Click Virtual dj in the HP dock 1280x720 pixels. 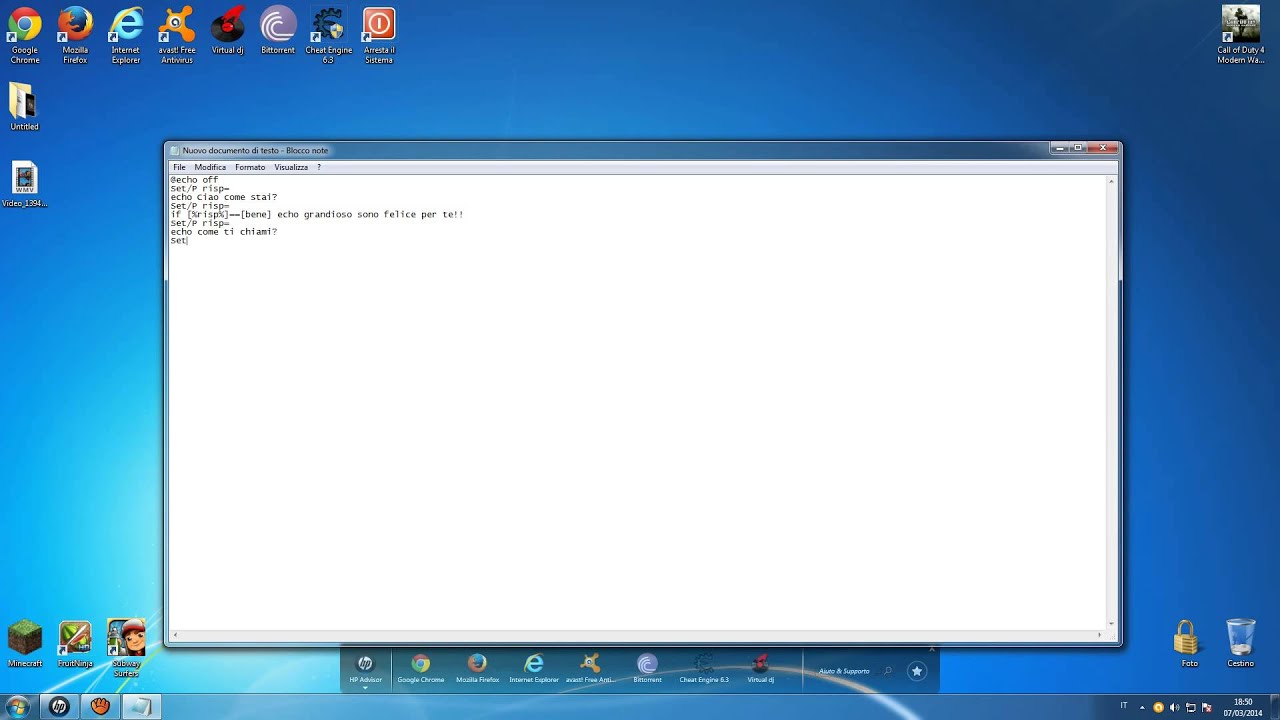pyautogui.click(x=760, y=669)
